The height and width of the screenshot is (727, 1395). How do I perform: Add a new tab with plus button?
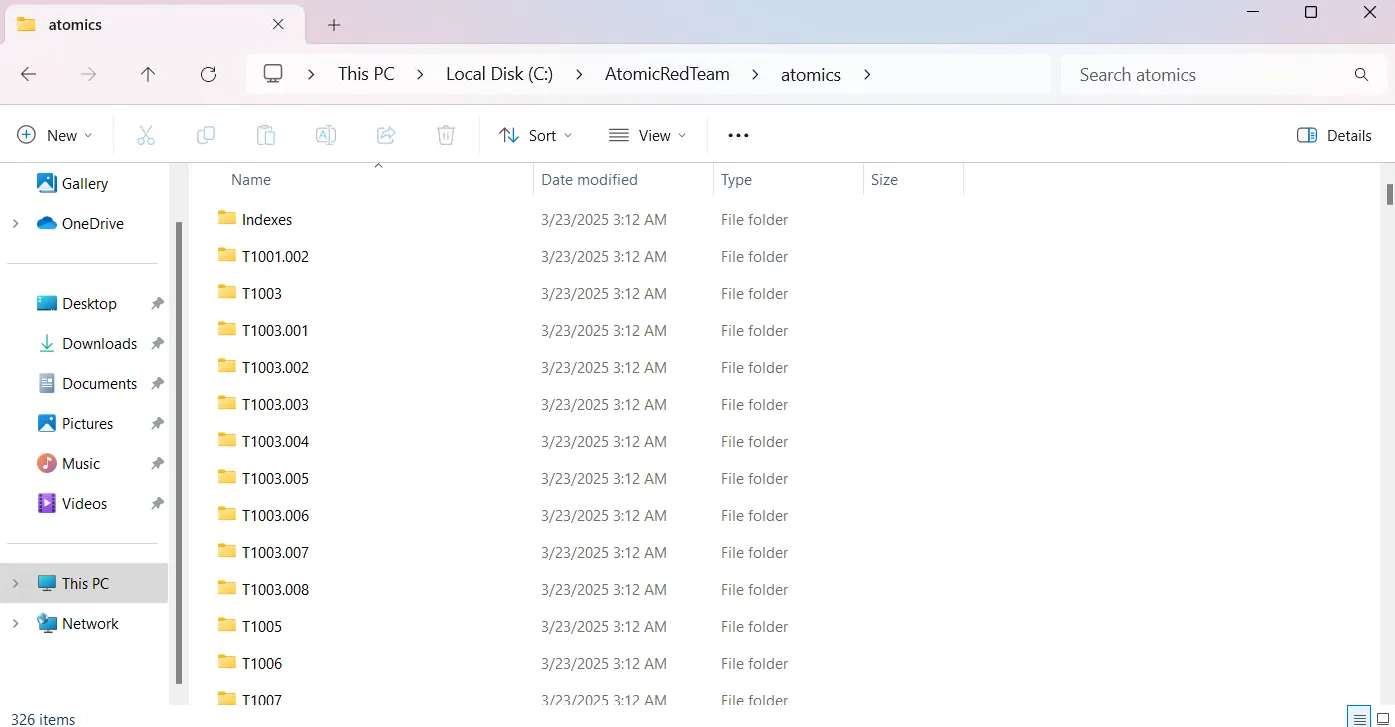(334, 24)
